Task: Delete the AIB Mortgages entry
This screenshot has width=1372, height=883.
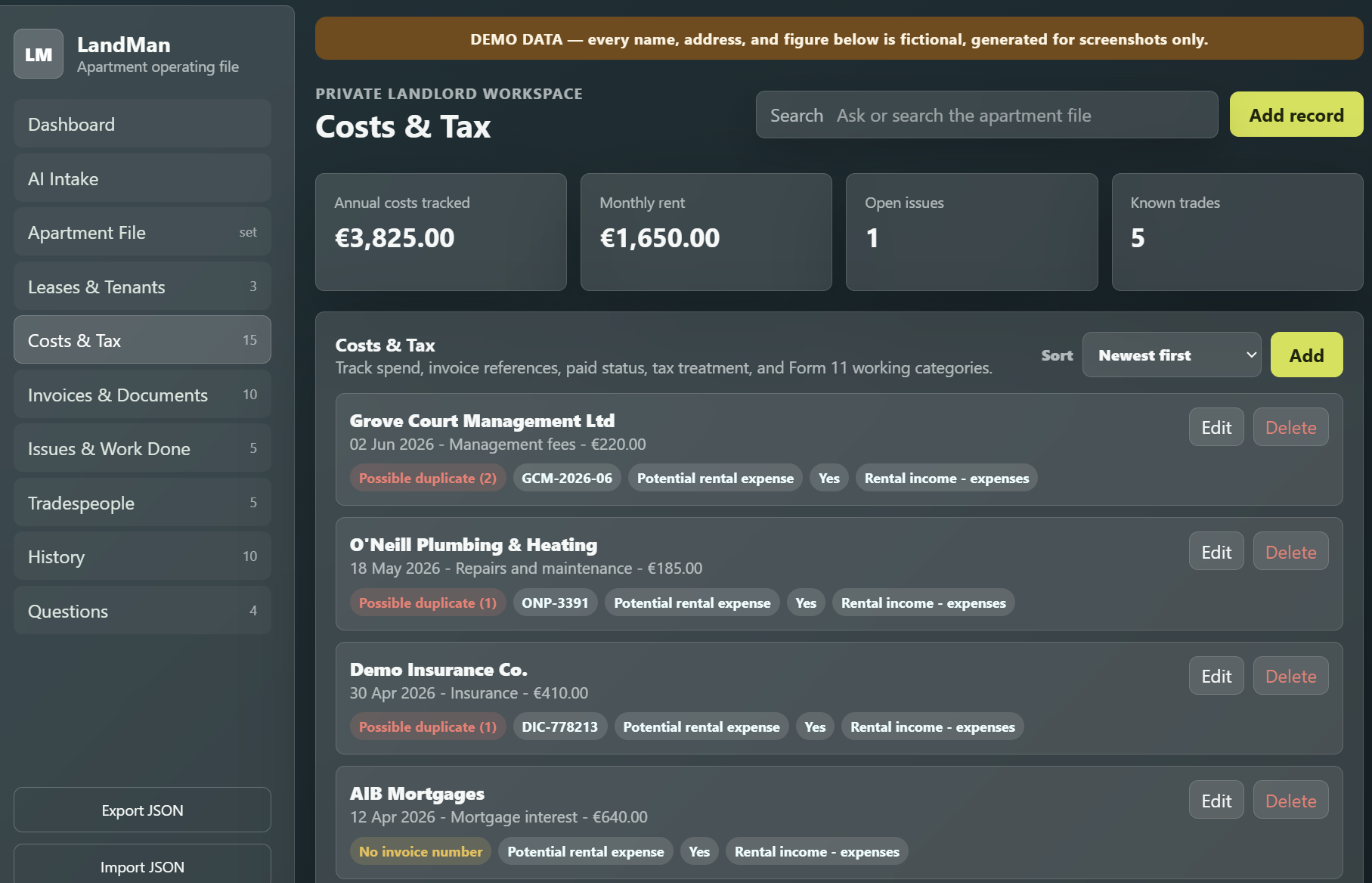Action: click(1290, 801)
